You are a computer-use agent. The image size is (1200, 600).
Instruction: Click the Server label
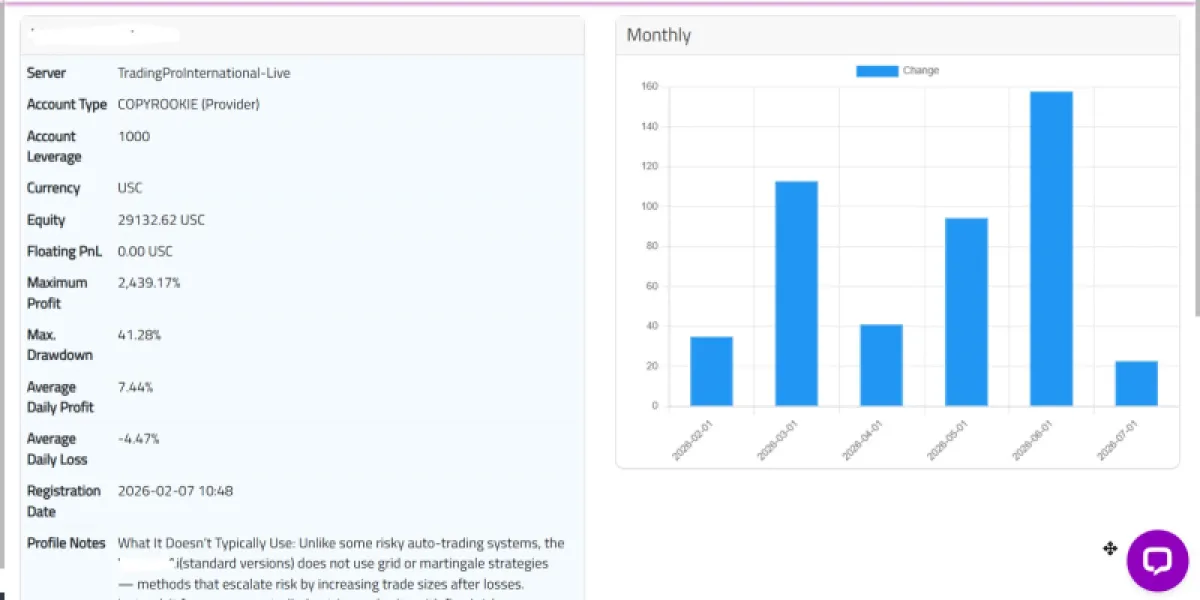point(46,73)
